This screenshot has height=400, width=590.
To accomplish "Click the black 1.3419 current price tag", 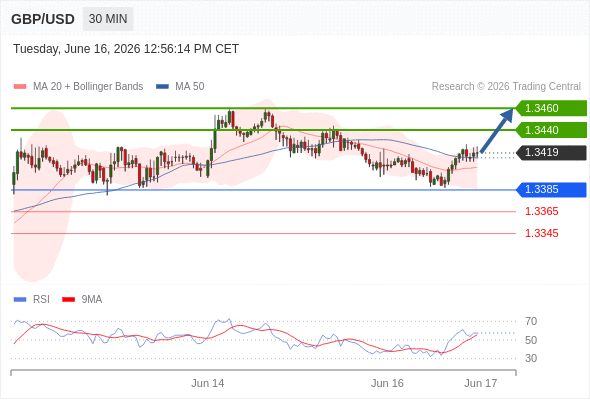I will click(x=551, y=152).
